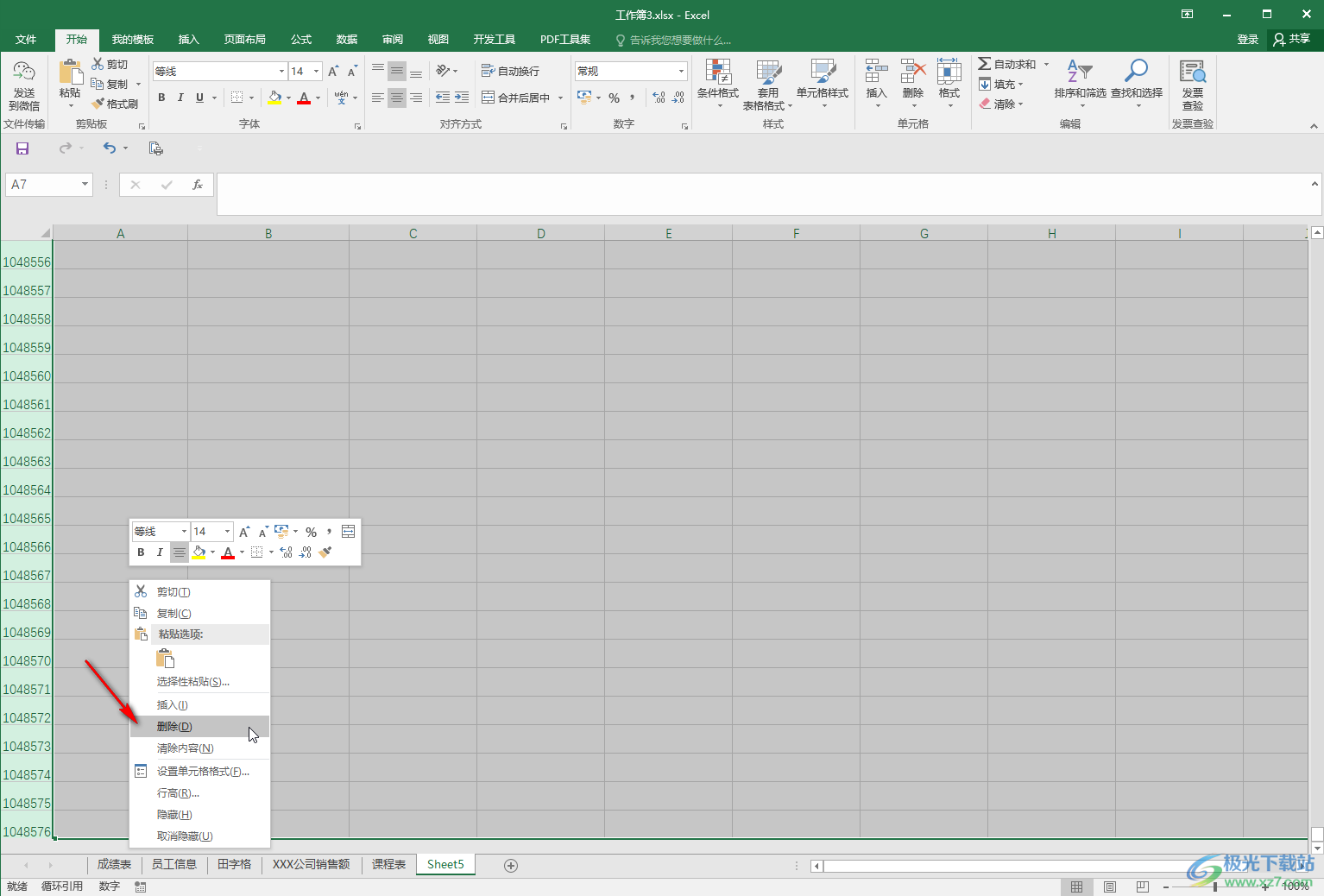This screenshot has height=896, width=1324.
Task: Click the Increase Font Size icon in the ribbon
Action: point(333,72)
